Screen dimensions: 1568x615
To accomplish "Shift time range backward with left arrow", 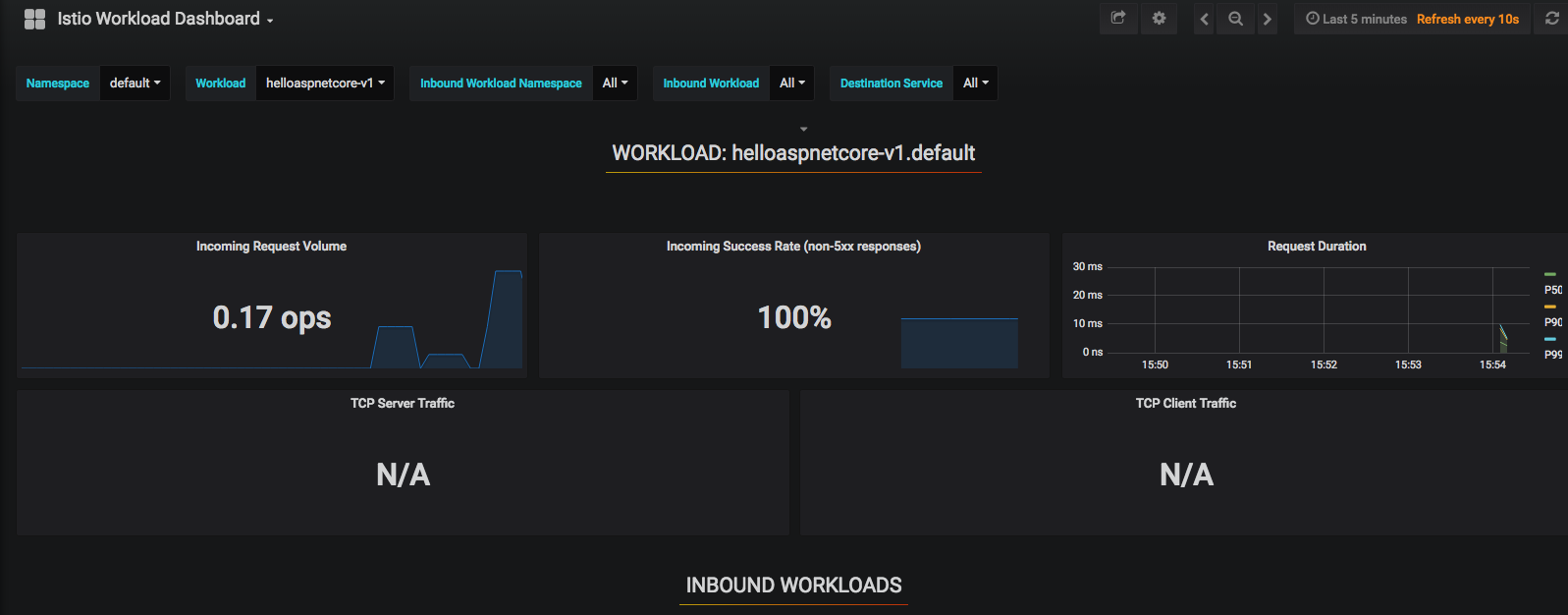I will [x=1204, y=19].
